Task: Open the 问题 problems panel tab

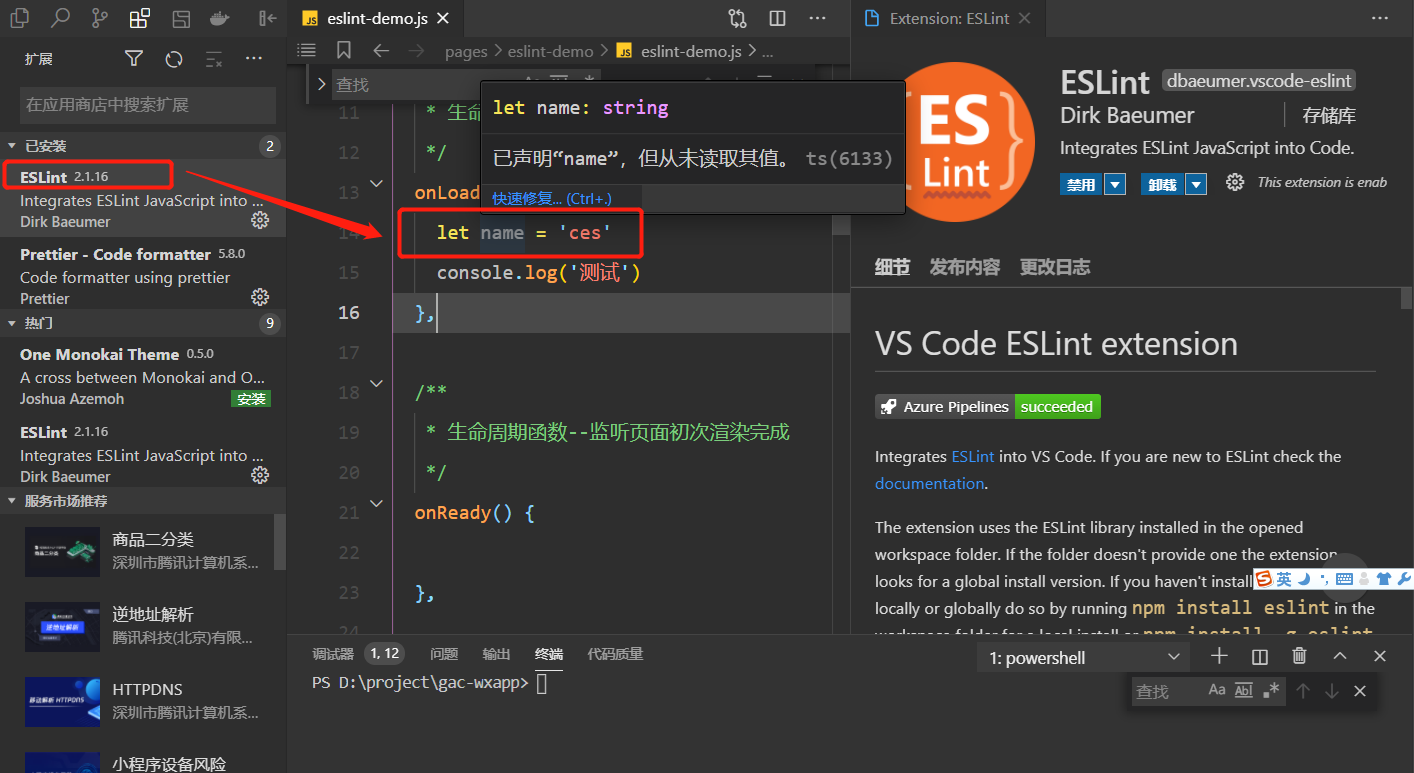Action: (444, 654)
